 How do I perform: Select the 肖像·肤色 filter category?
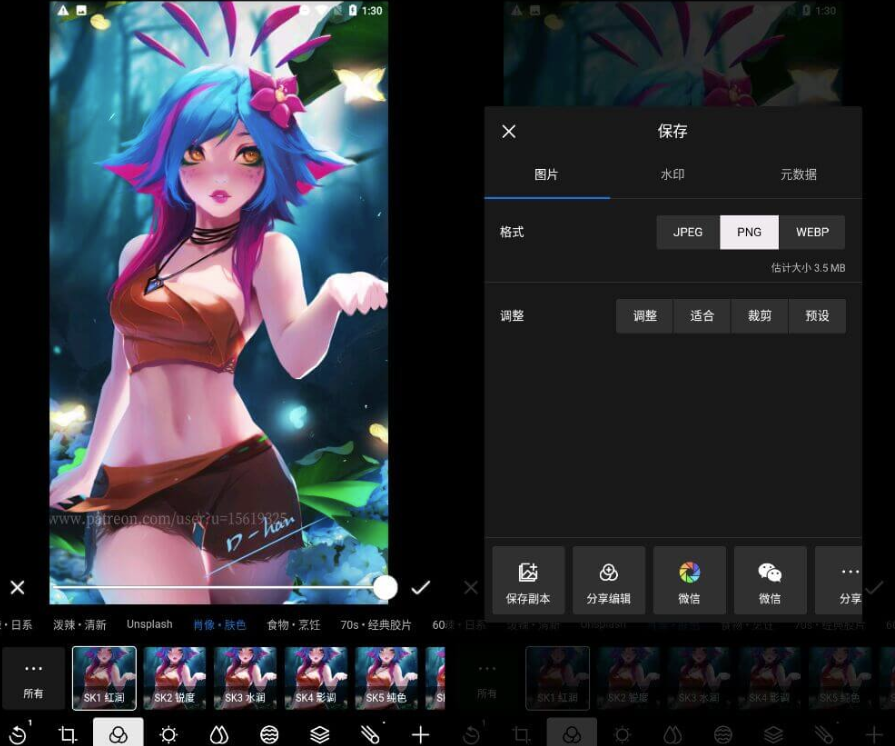(220, 624)
